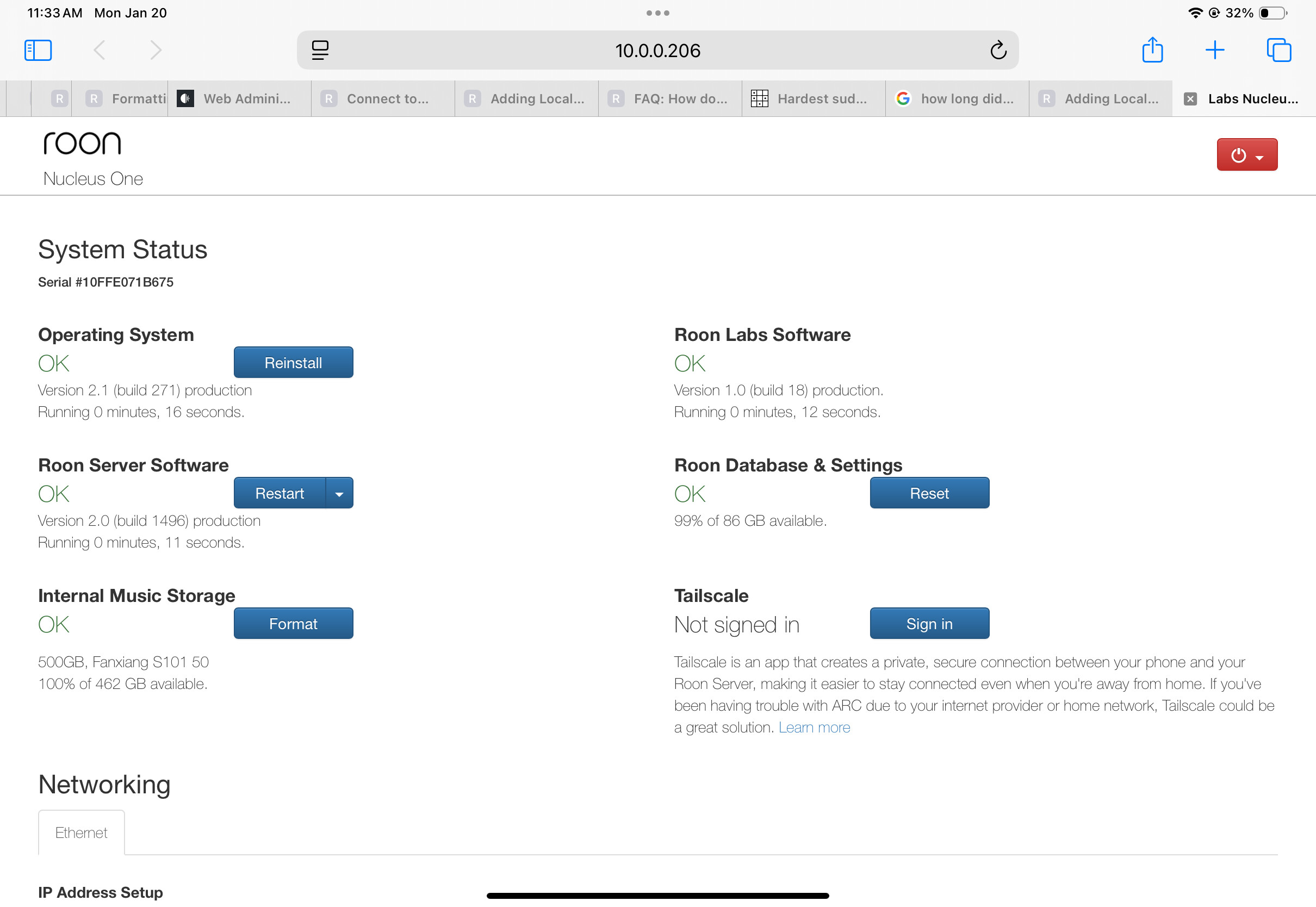Tap the 11:33 AM clock
The height and width of the screenshot is (907, 1316).
click(54, 13)
